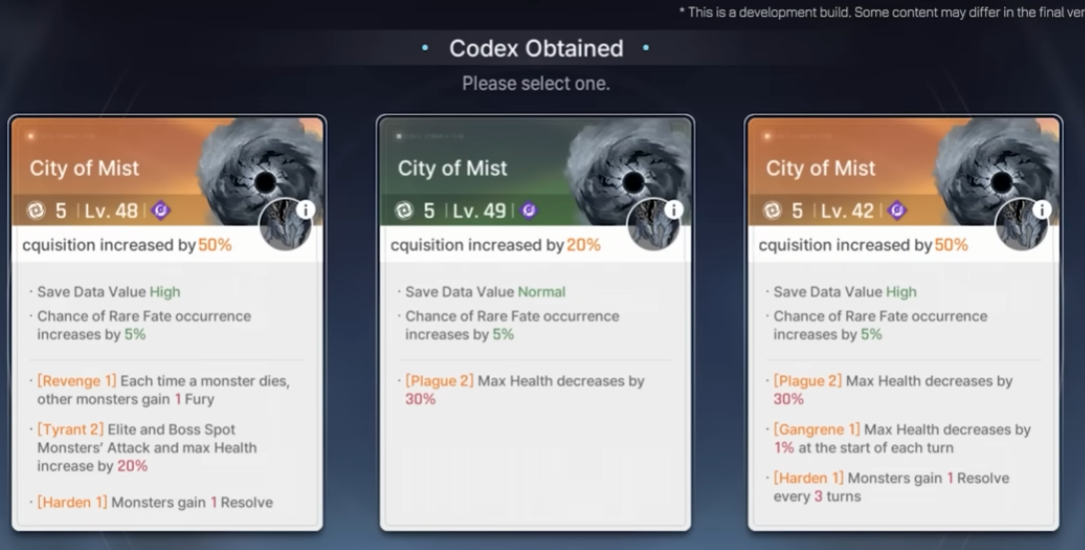This screenshot has width=1085, height=550.
Task: Open info icon on Lv. 49 card
Action: click(x=673, y=210)
